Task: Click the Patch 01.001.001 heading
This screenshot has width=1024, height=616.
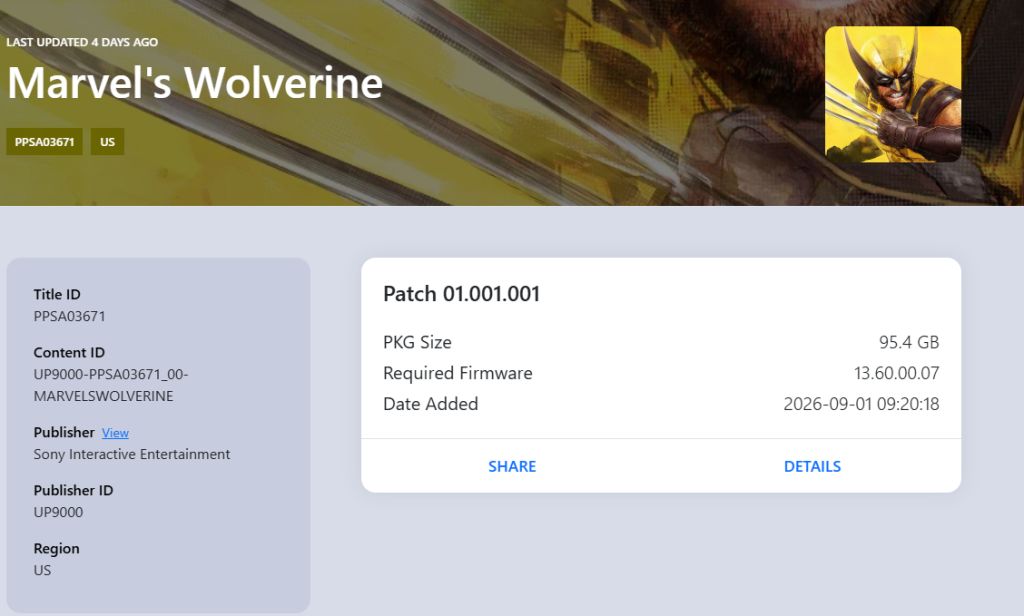Action: point(462,294)
